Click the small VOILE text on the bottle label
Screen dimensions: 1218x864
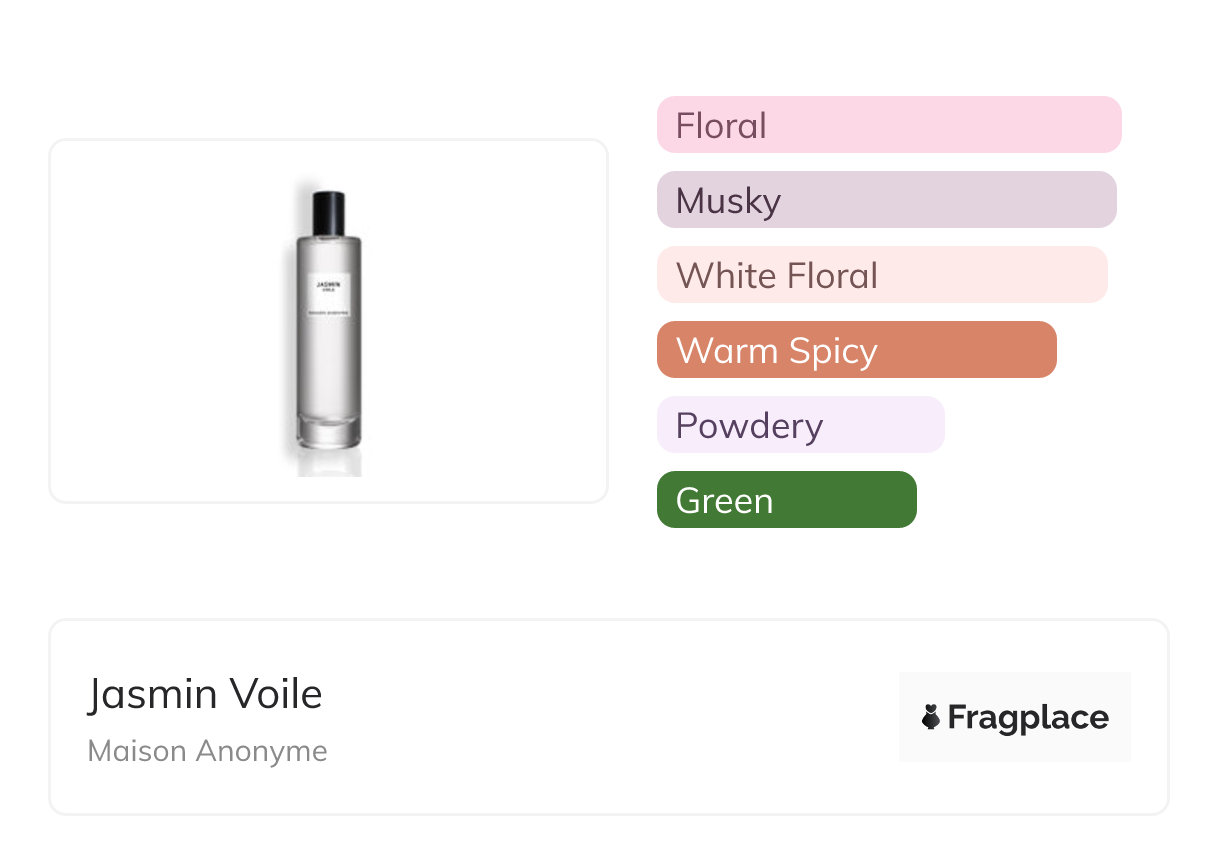pyautogui.click(x=328, y=290)
